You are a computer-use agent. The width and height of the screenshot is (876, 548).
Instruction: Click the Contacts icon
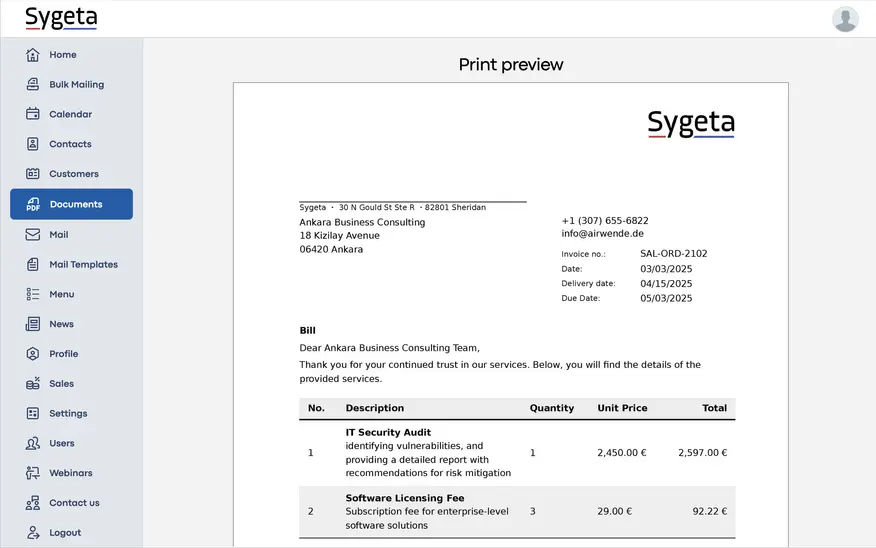pyautogui.click(x=33, y=144)
